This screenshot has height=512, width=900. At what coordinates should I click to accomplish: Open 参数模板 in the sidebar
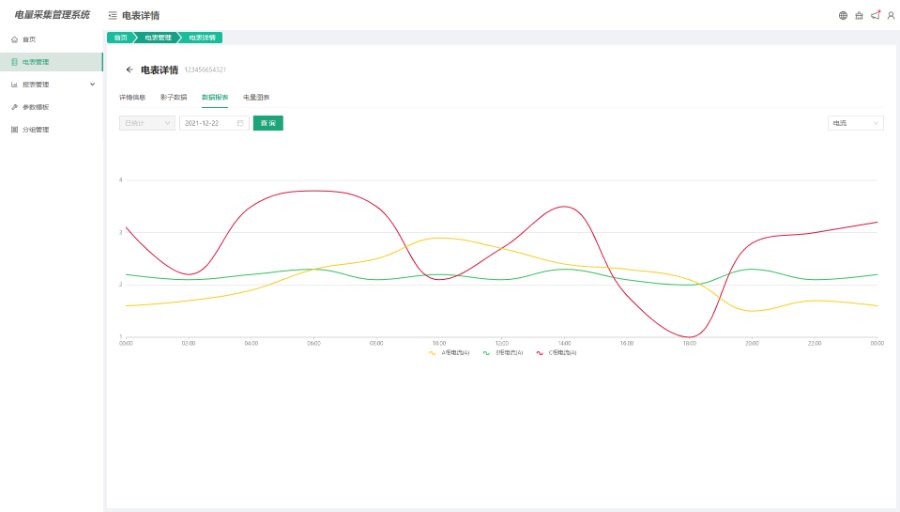click(36, 107)
